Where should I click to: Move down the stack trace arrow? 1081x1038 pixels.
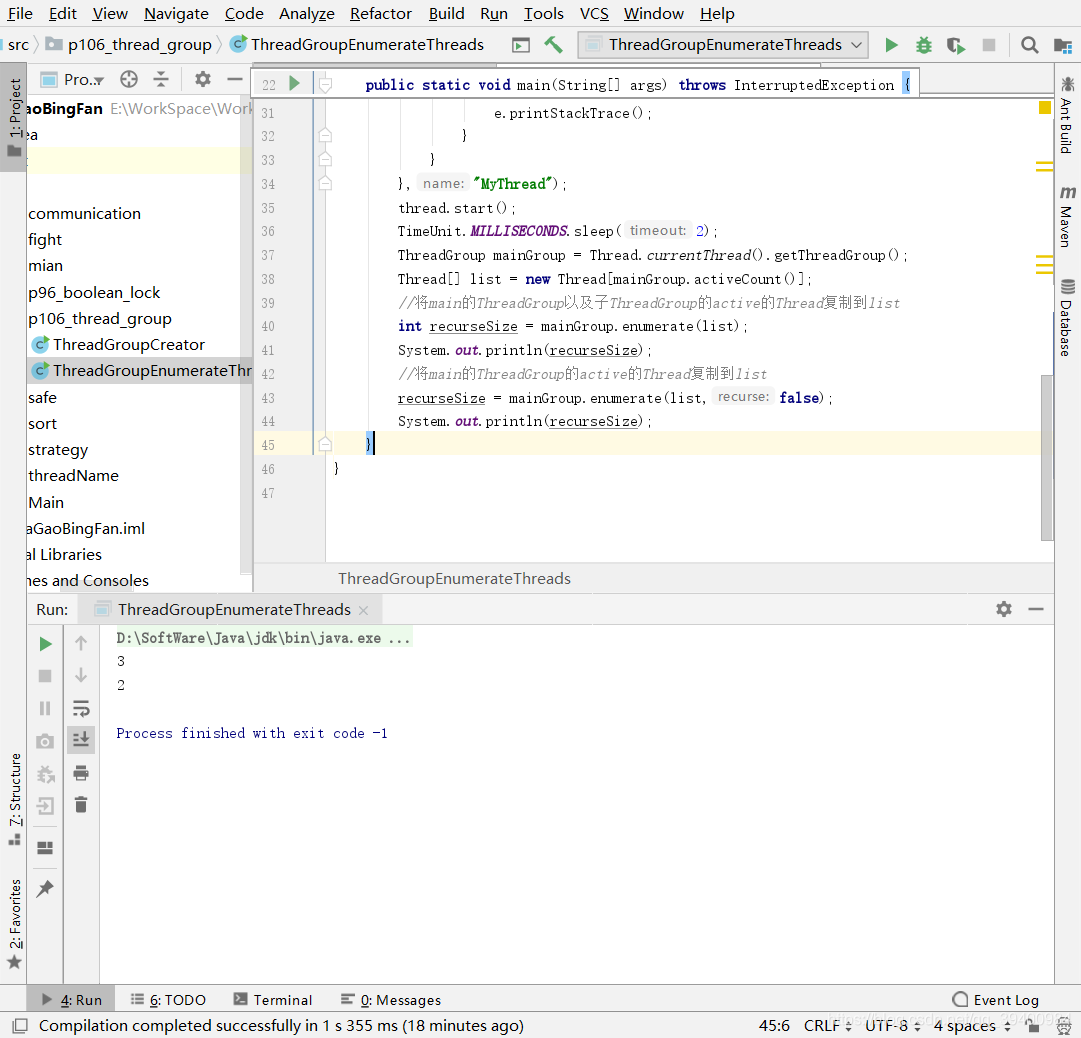click(81, 675)
